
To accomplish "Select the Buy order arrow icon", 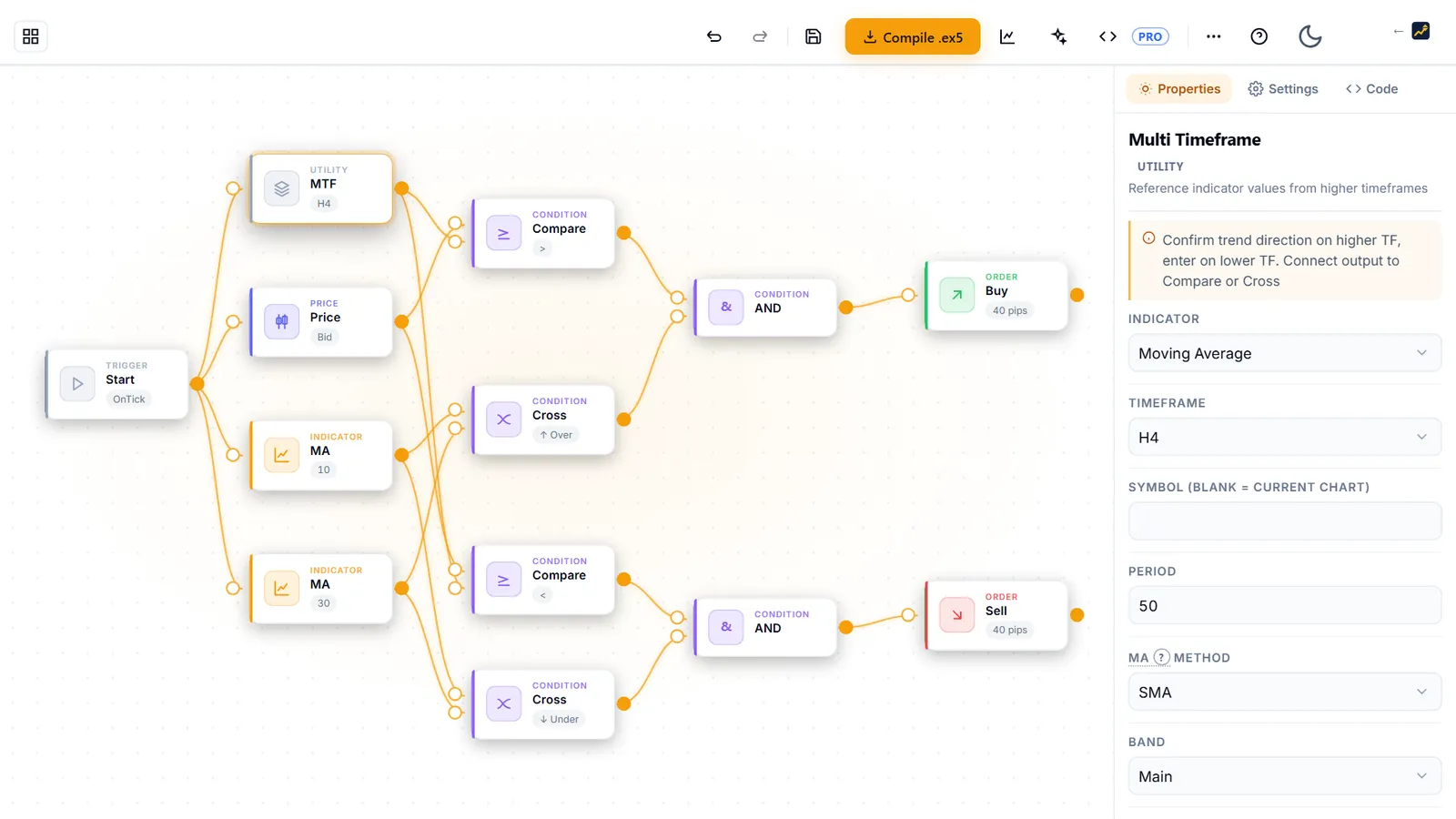I will click(x=957, y=295).
